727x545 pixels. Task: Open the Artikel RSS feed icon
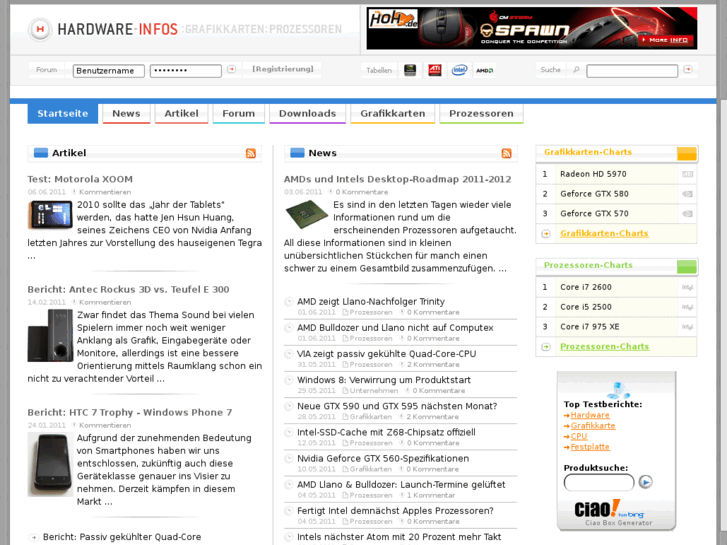coord(251,153)
